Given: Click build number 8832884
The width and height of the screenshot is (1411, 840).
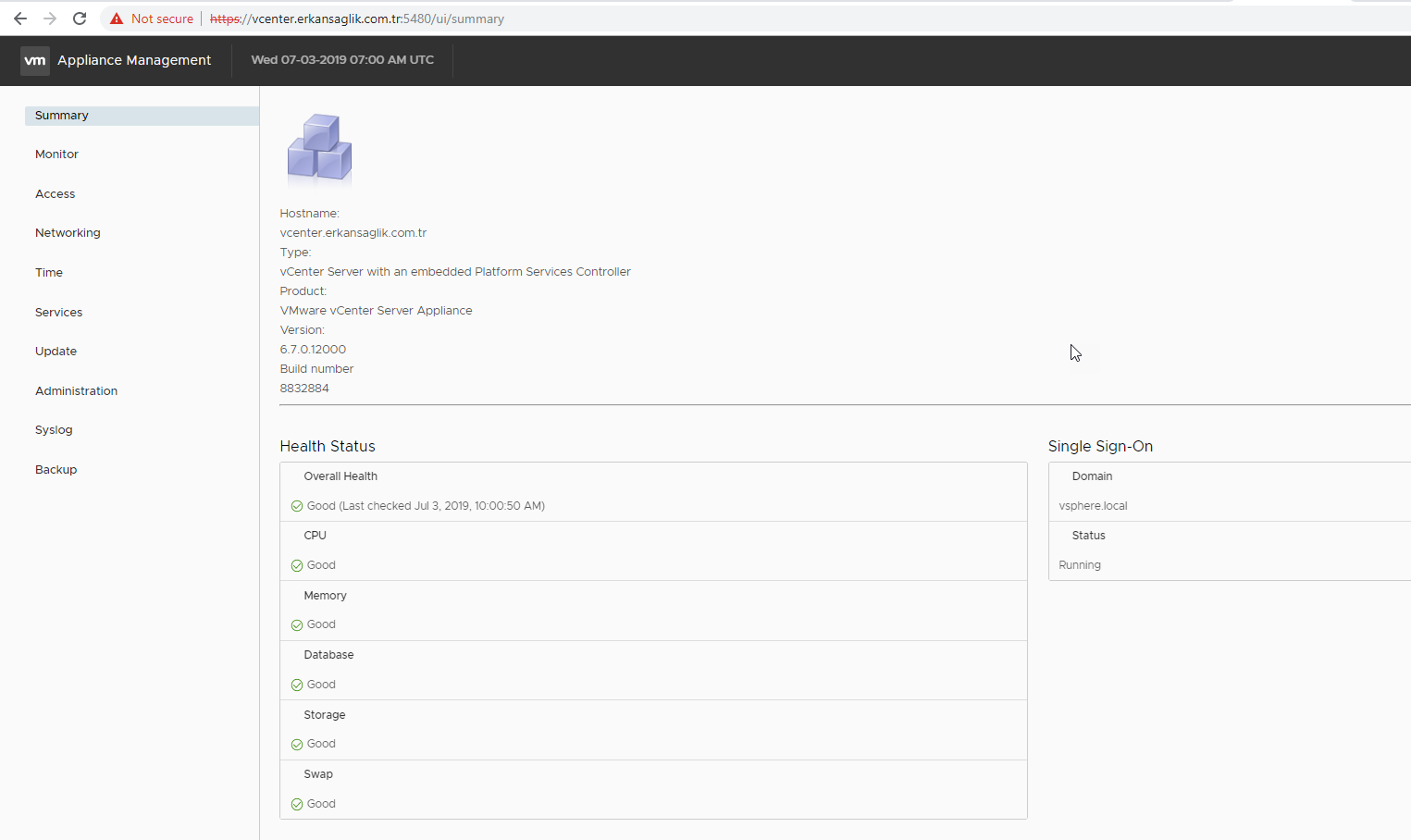Looking at the screenshot, I should click(x=304, y=389).
